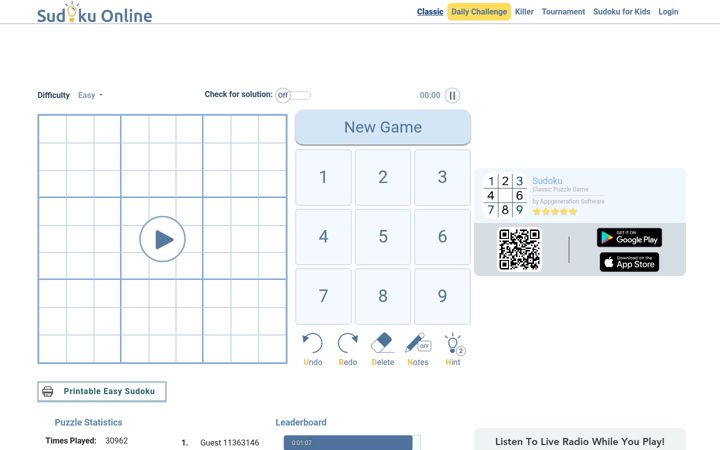
Task: Open the Google Play store badge
Action: tap(629, 237)
